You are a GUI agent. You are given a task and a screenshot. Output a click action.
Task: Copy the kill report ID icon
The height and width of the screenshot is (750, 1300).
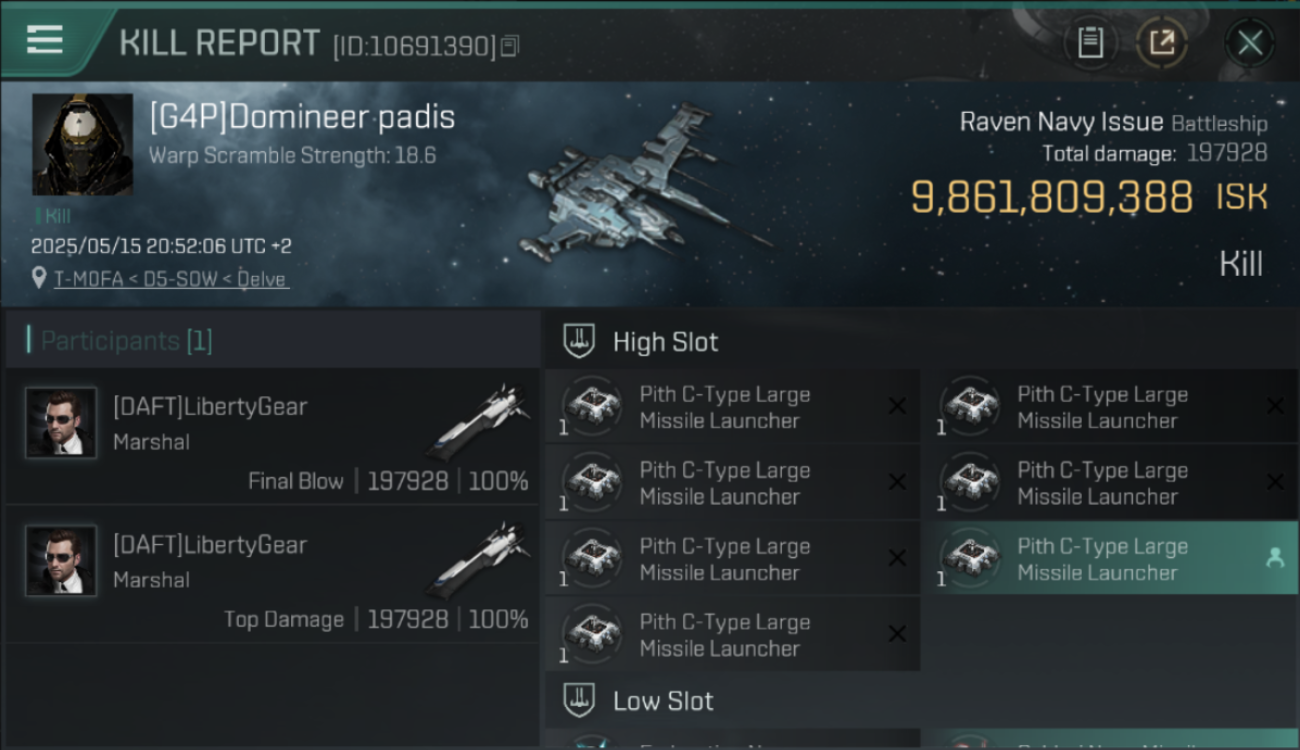coord(510,46)
